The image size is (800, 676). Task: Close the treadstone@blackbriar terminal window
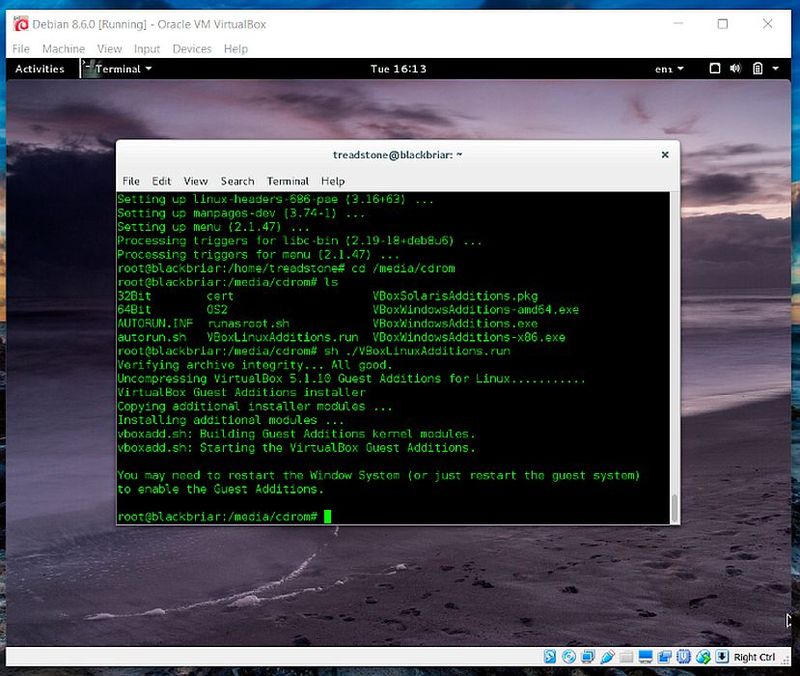[665, 155]
